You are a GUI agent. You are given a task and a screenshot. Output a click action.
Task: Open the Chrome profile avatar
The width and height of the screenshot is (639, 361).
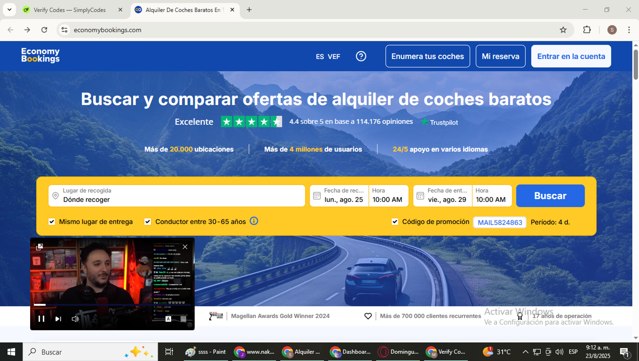pos(612,30)
